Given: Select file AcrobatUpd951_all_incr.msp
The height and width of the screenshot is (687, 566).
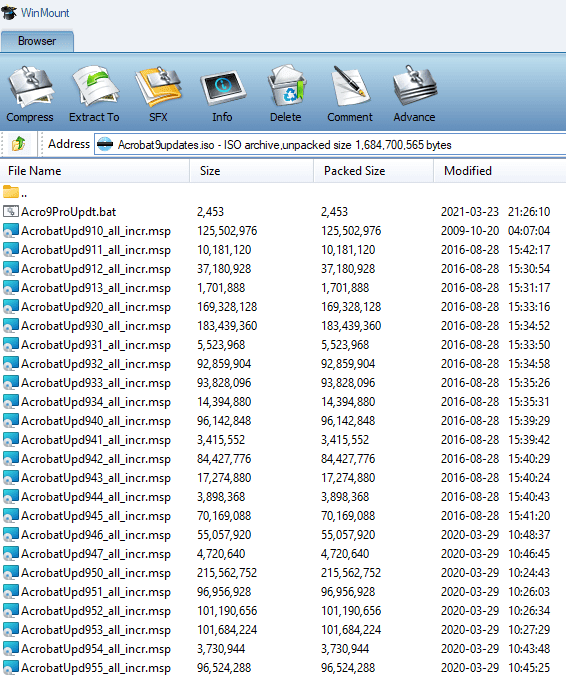Looking at the screenshot, I should tap(96, 592).
